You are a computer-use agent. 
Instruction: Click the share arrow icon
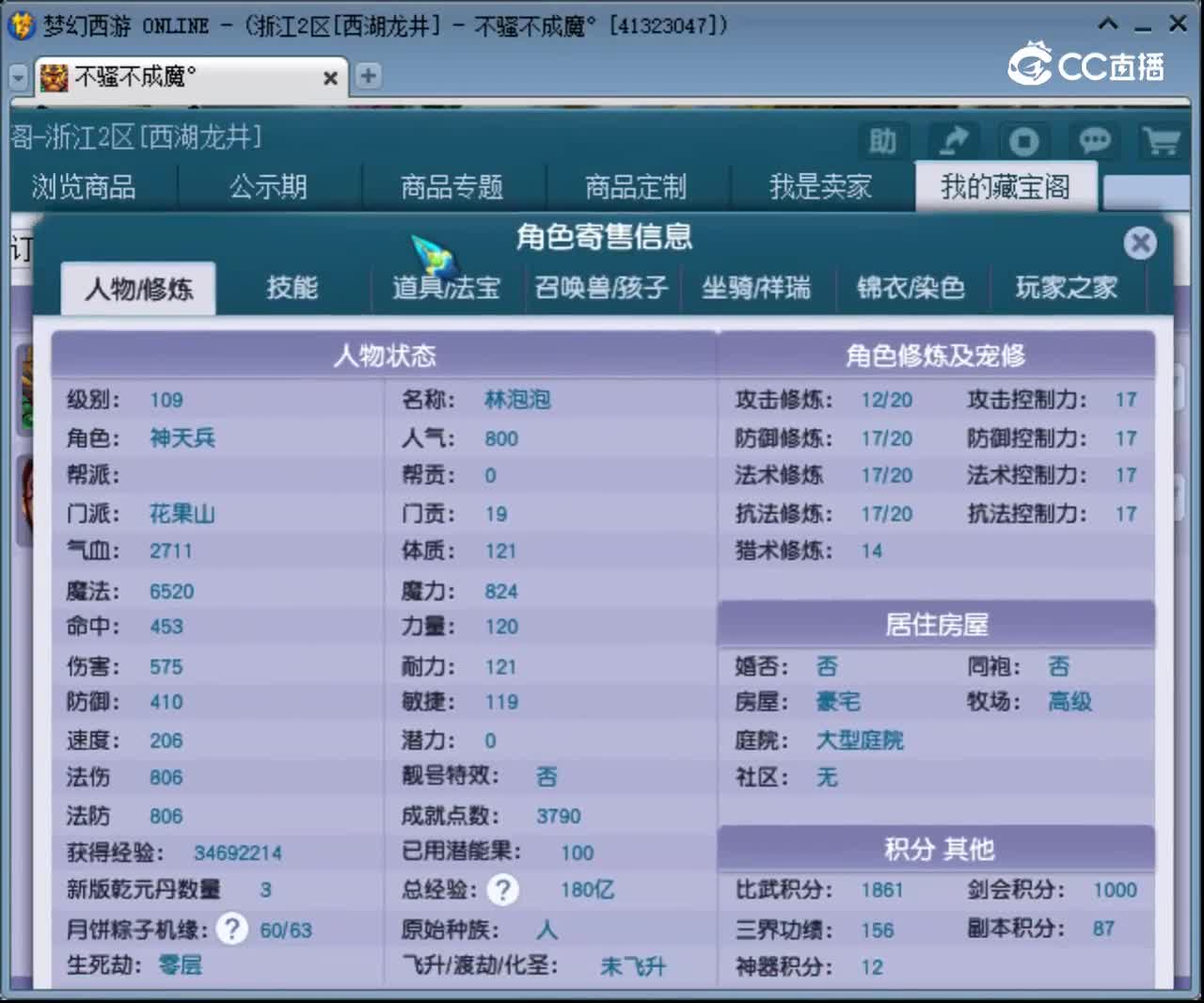pyautogui.click(x=953, y=142)
